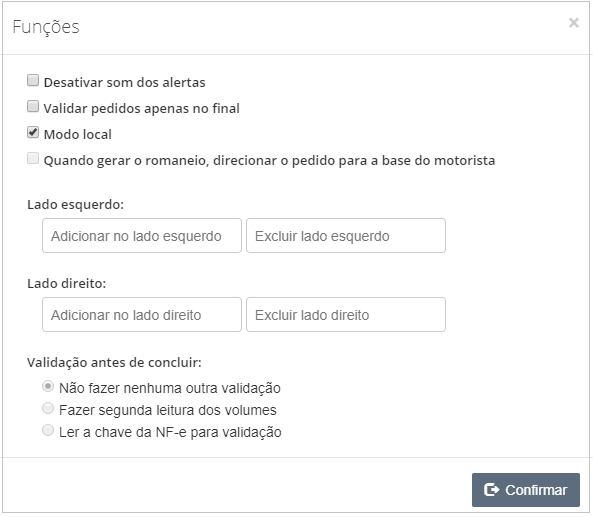Enable the Desativar som dos alertas checkbox

tap(33, 80)
